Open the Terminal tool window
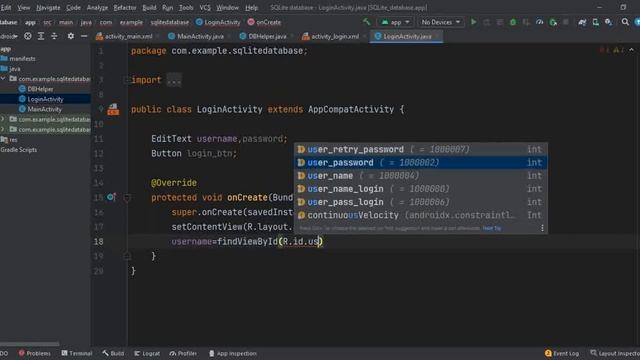Screen dimensions: 640x360 pos(77,353)
